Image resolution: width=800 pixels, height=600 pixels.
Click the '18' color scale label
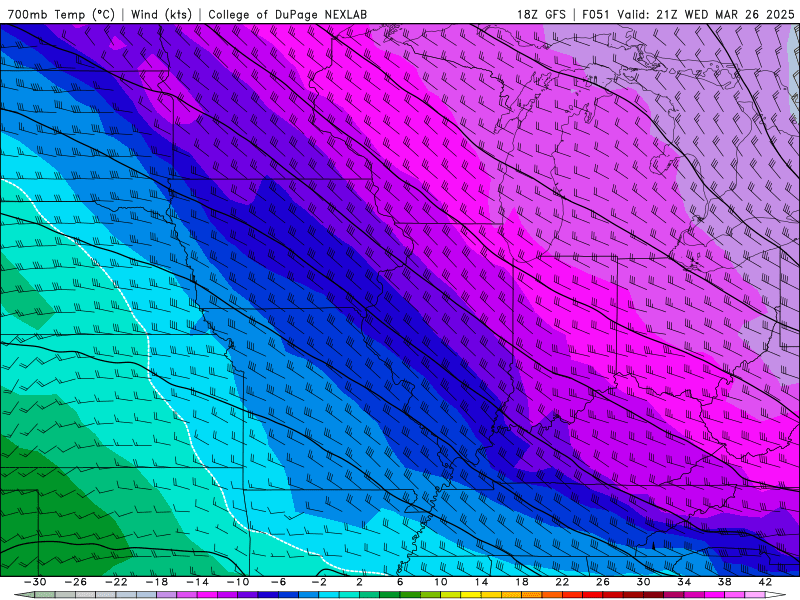point(522,582)
